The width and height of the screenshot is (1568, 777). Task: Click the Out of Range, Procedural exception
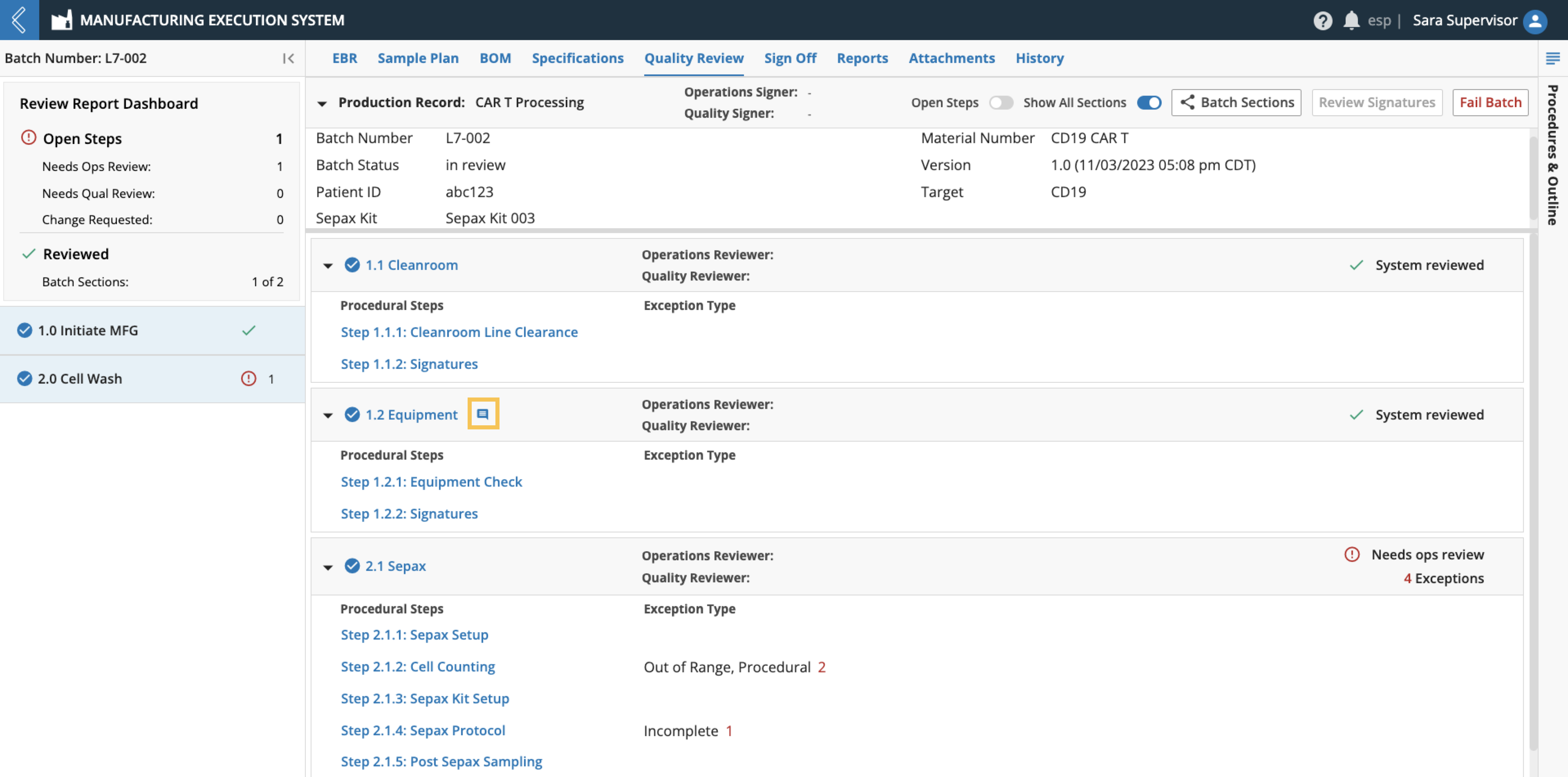(x=734, y=667)
